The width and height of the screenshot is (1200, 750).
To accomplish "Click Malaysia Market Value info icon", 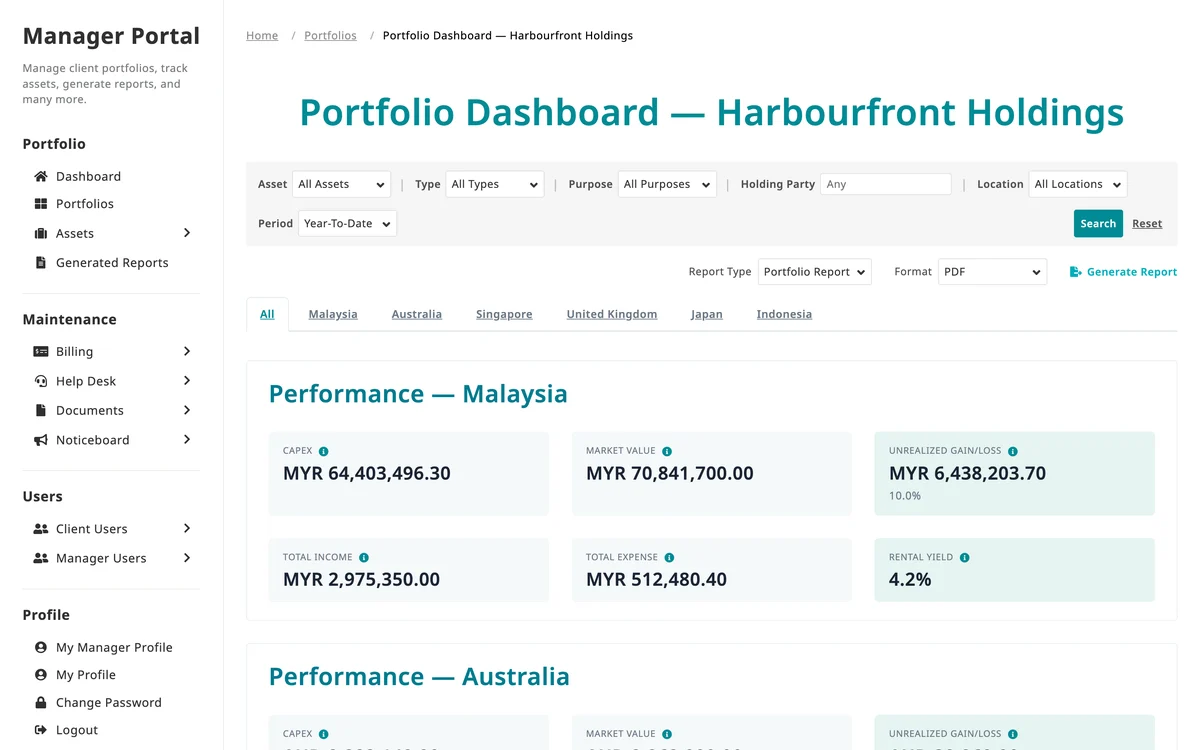I will [x=667, y=452].
